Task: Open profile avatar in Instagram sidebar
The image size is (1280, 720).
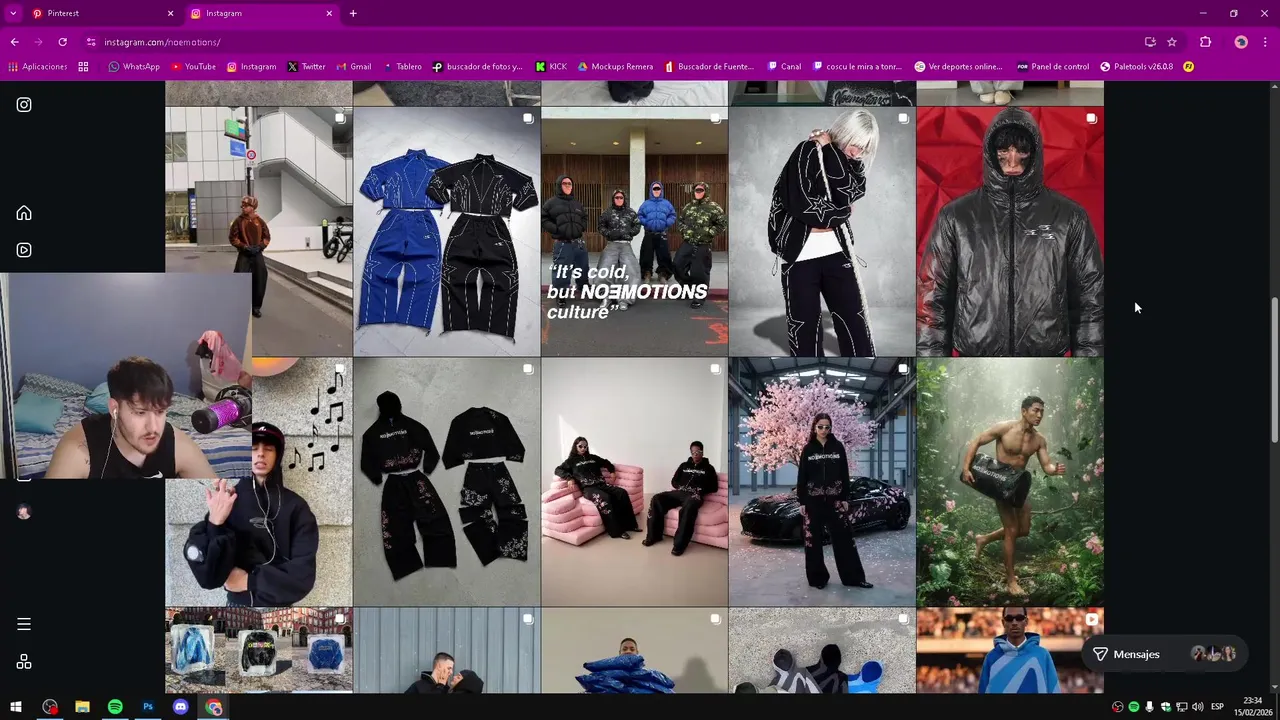Action: click(24, 512)
